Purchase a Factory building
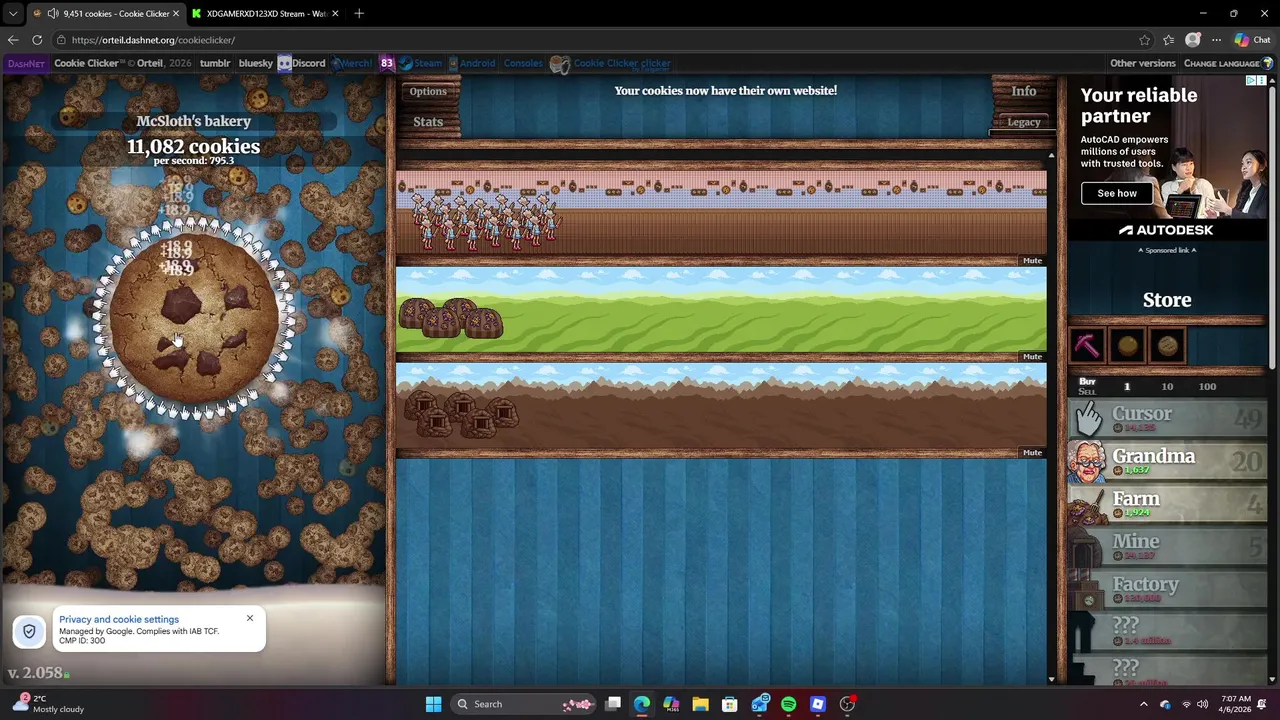1280x720 pixels. [1167, 589]
